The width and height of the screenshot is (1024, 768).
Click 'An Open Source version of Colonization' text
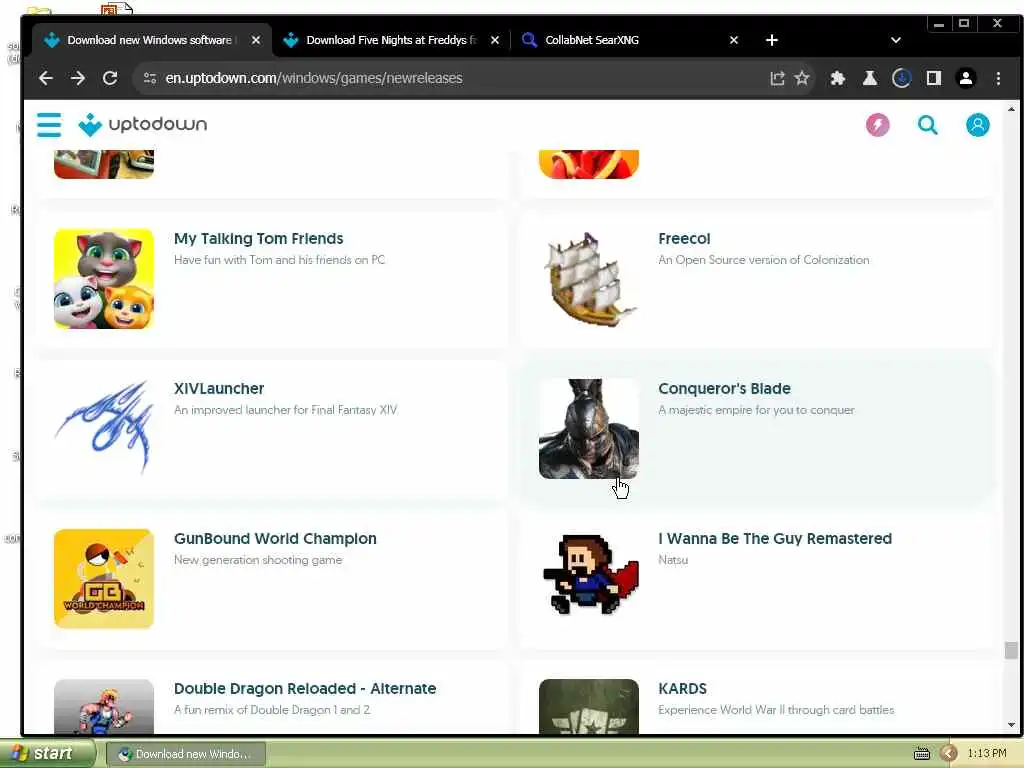tap(763, 260)
